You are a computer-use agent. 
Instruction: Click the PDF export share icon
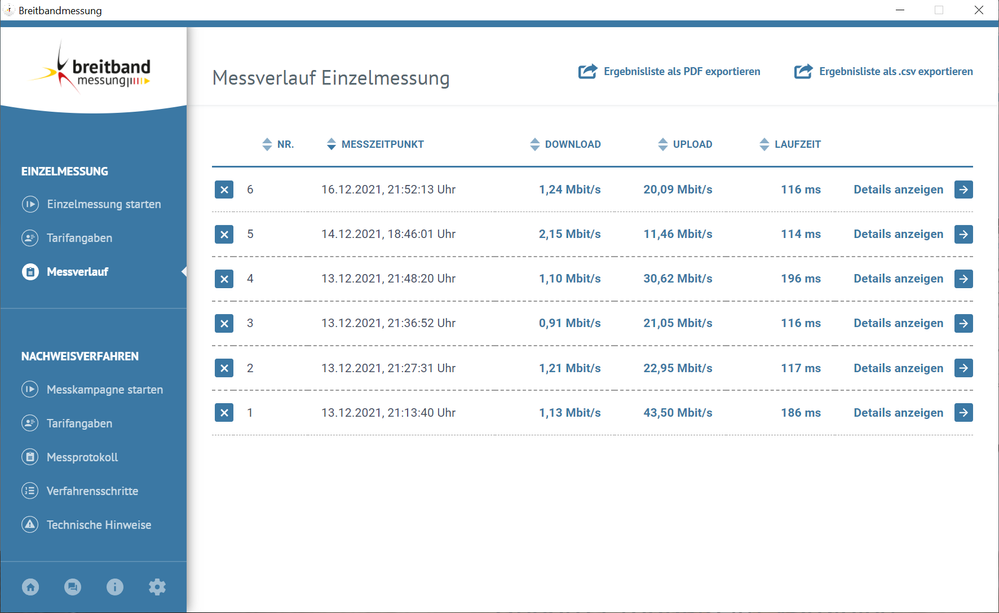coord(587,71)
